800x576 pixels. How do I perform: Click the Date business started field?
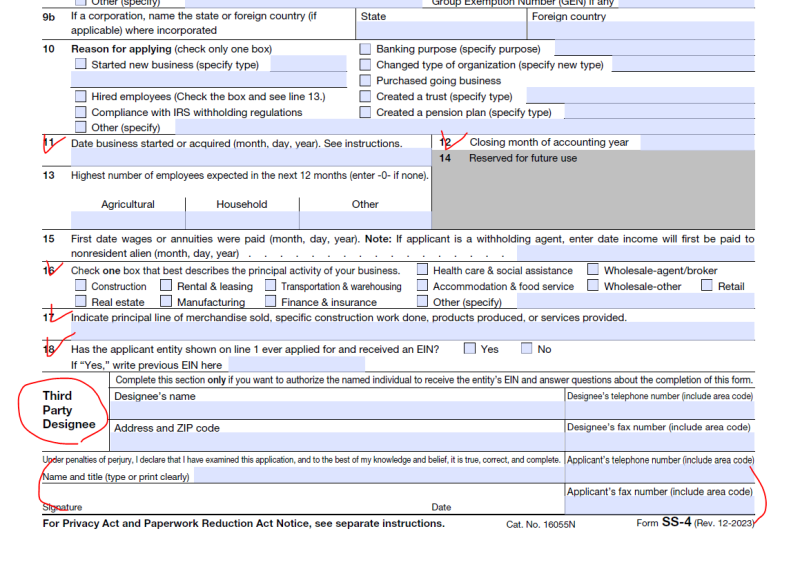(x=251, y=158)
